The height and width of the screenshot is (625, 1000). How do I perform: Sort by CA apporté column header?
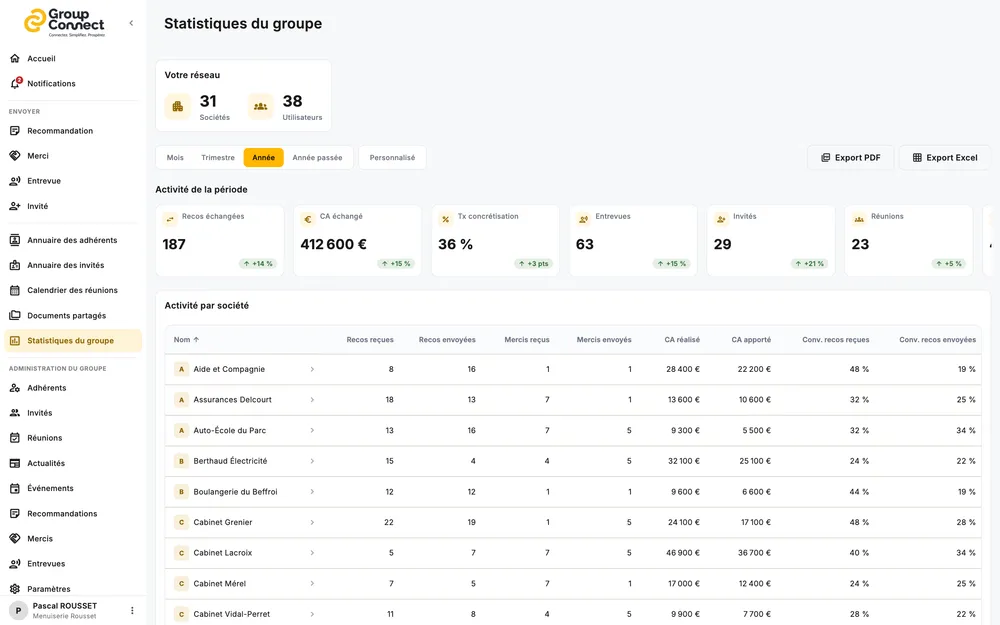pyautogui.click(x=751, y=340)
